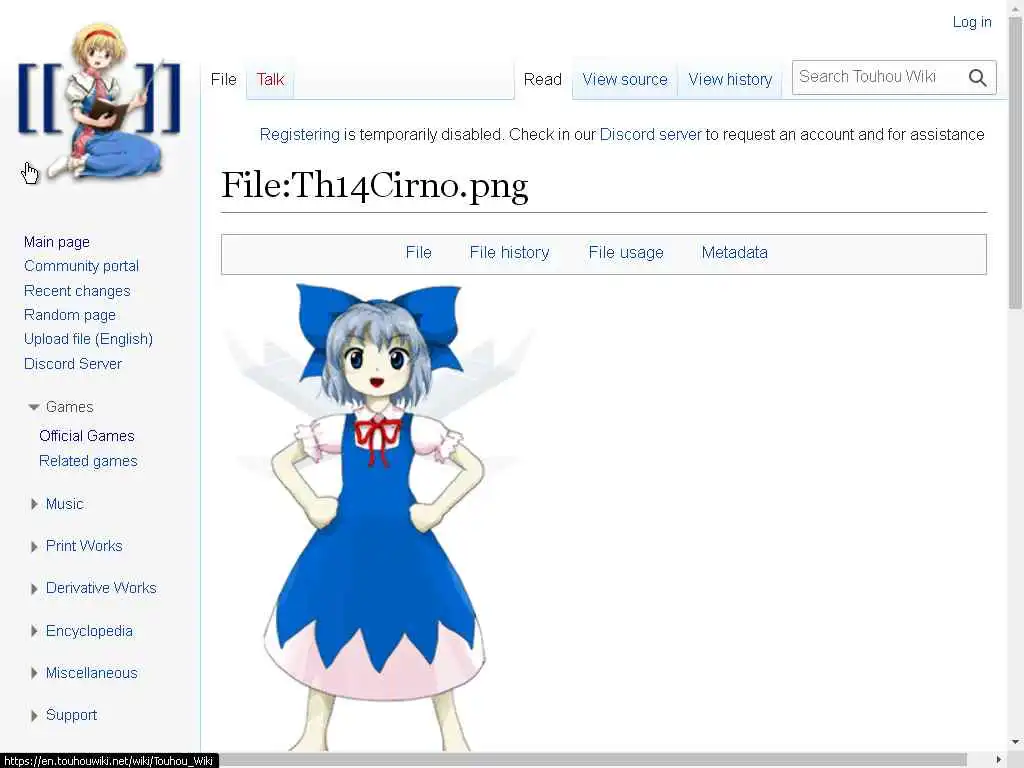Expand the Support section
This screenshot has width=1024, height=768.
34,716
